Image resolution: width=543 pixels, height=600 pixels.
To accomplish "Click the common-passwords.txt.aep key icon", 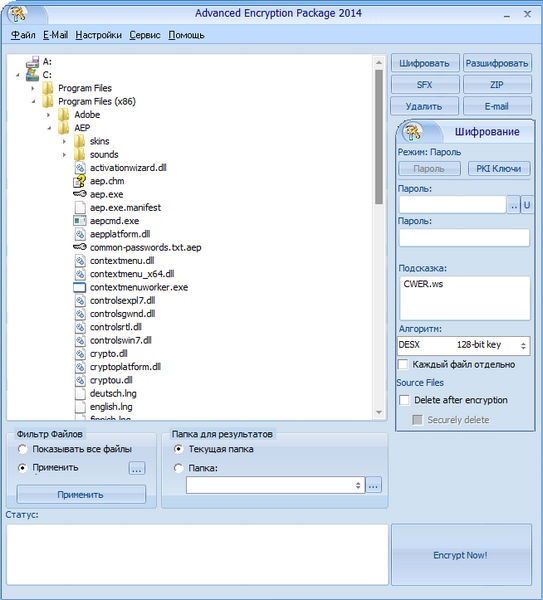I will (x=80, y=247).
